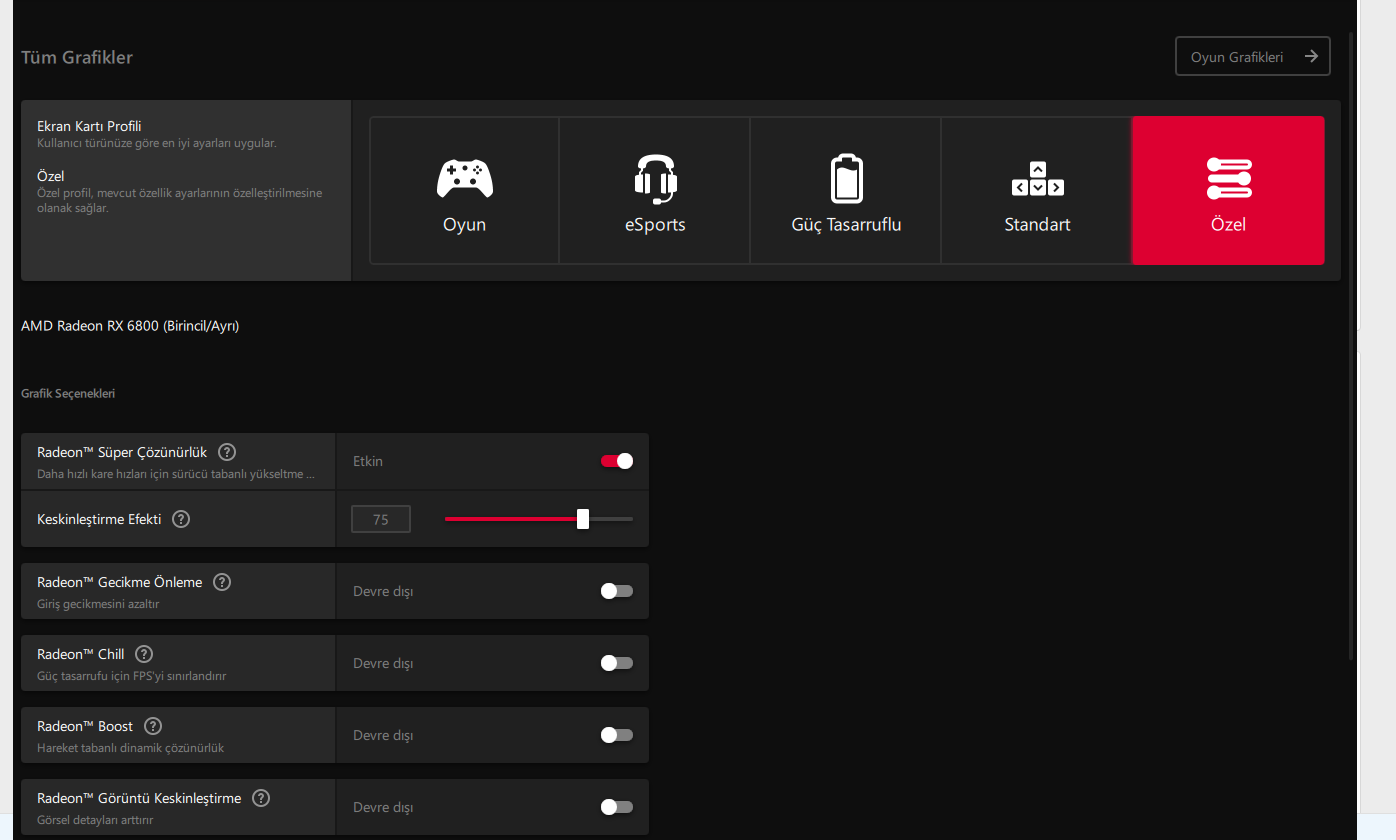Click Devre dışı status in Radeon Boost row
Screen dimensions: 1396x840
point(383,735)
